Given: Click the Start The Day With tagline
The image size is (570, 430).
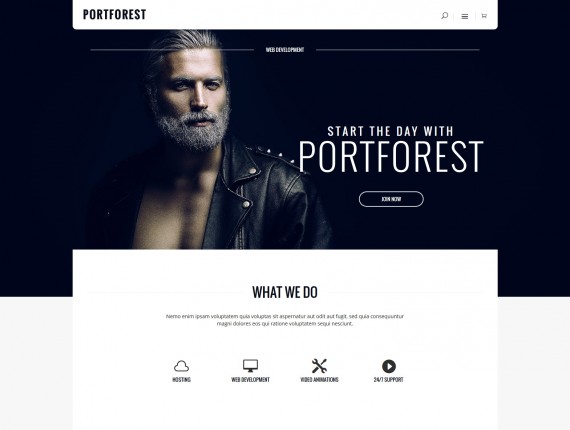Looking at the screenshot, I should (x=391, y=131).
